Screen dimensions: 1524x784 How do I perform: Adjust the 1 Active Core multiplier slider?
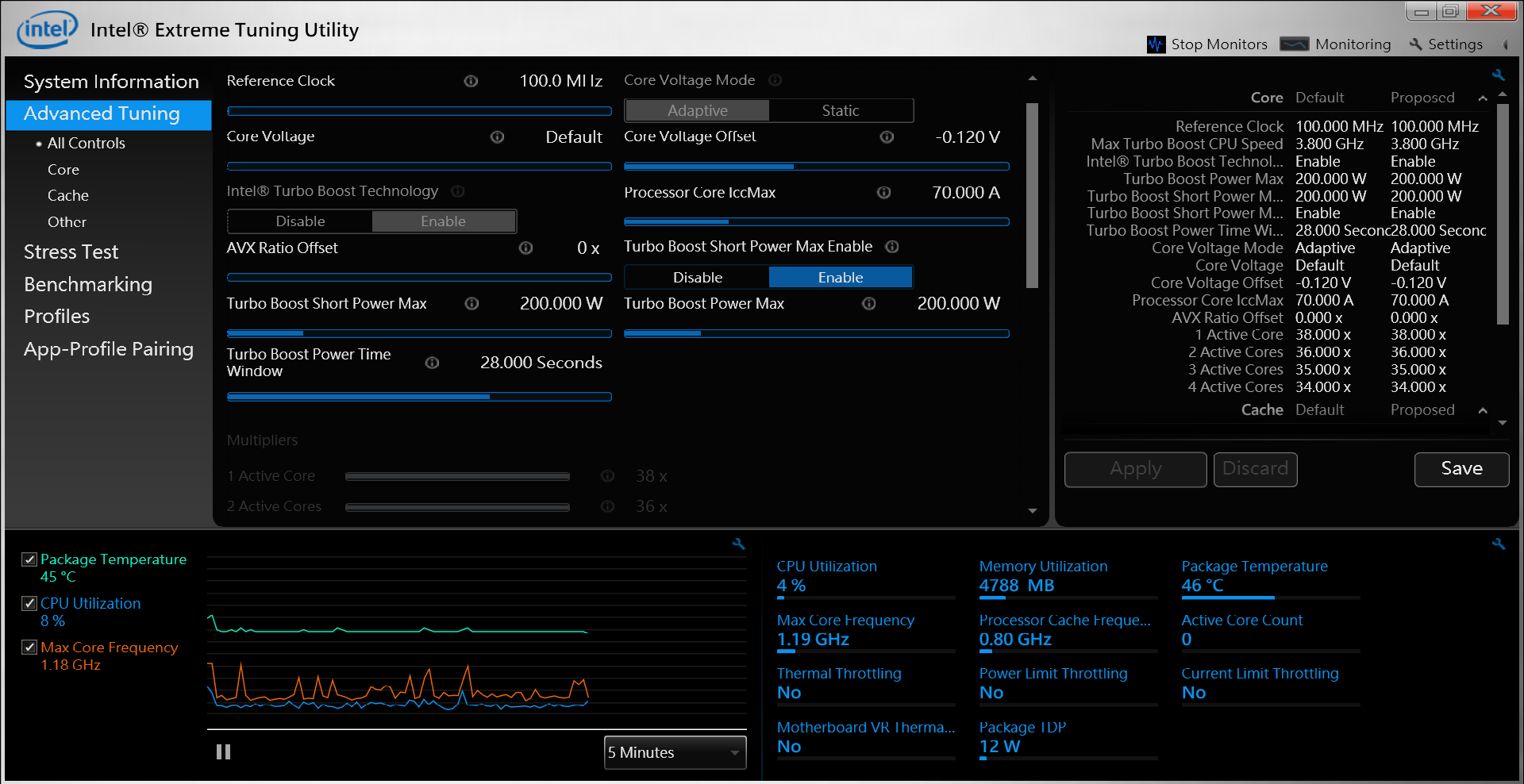(457, 477)
